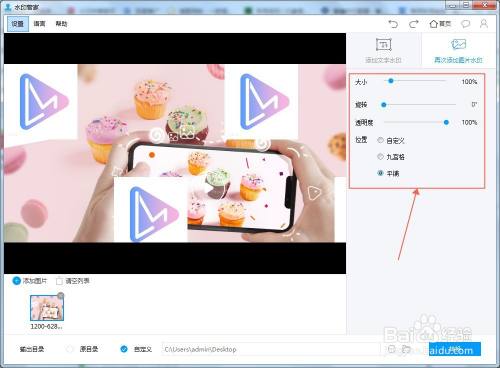Click the 1200-628.. file name label
500x368 pixels.
click(x=46, y=326)
